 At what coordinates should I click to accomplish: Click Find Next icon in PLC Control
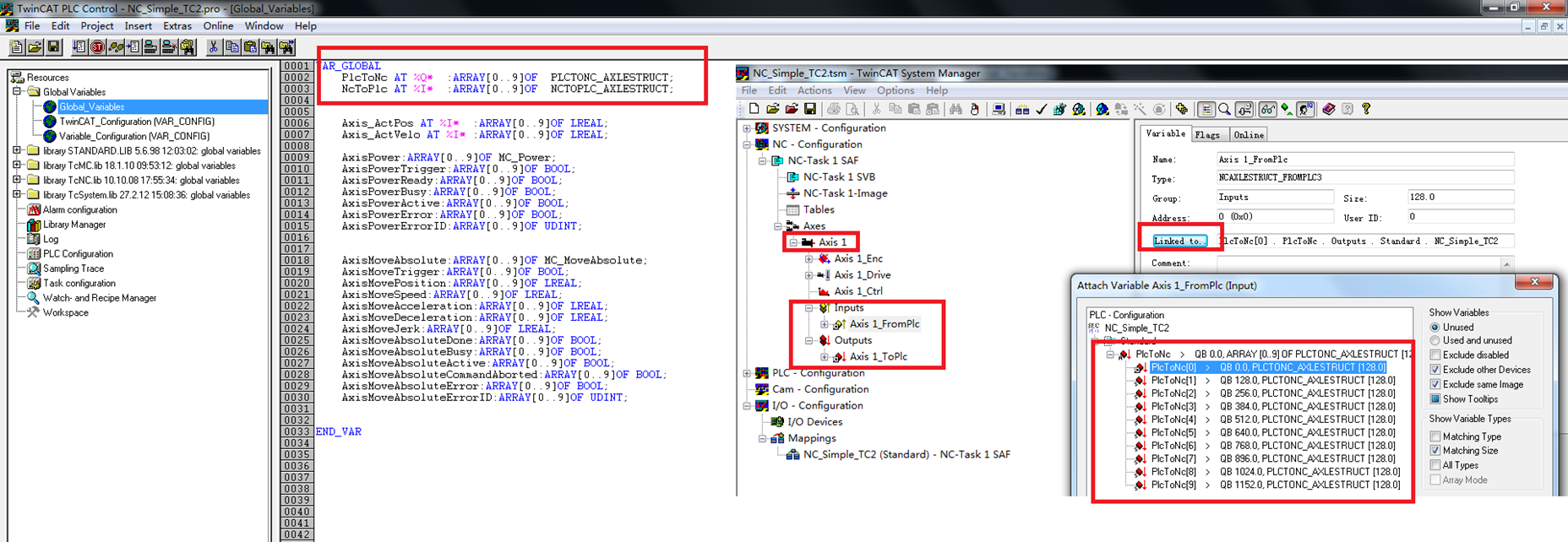point(286,47)
